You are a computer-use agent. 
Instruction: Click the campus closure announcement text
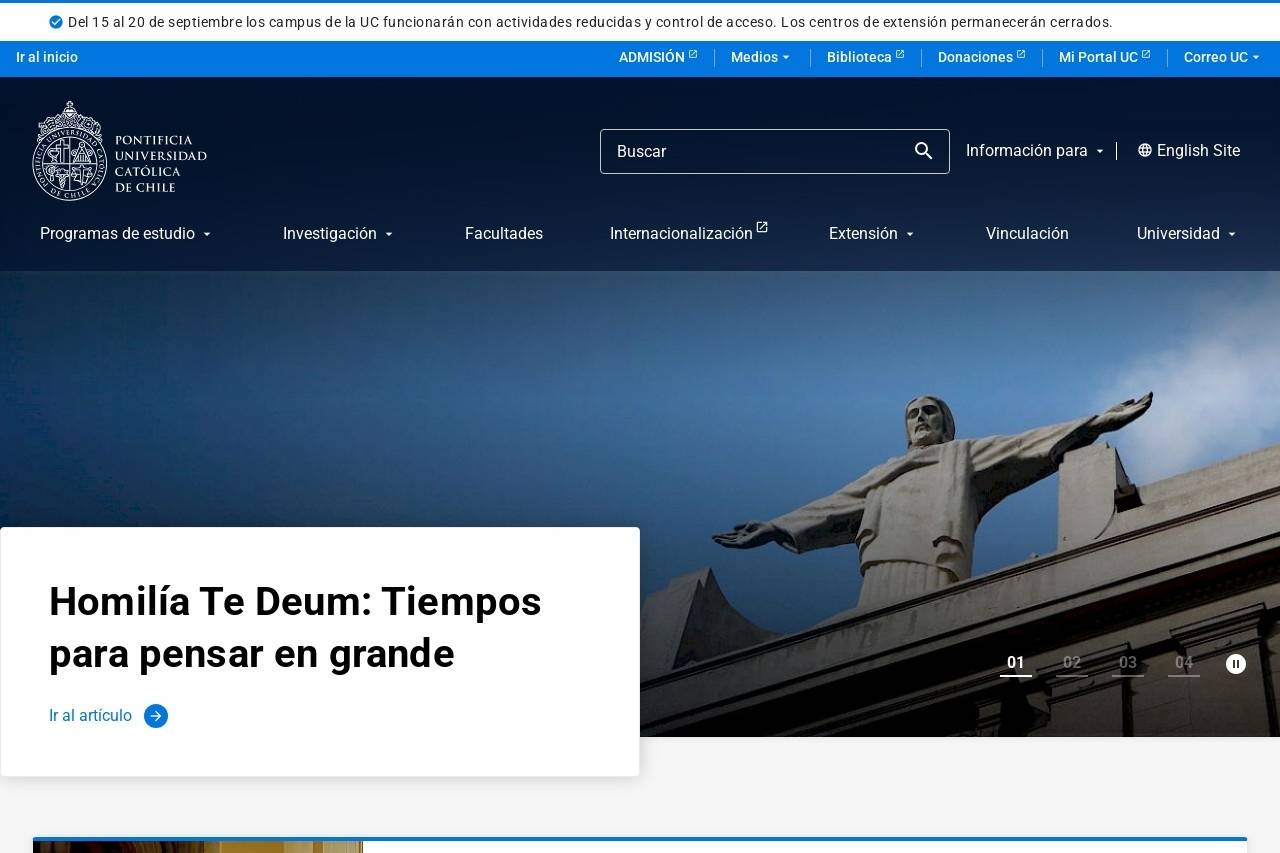pyautogui.click(x=590, y=22)
